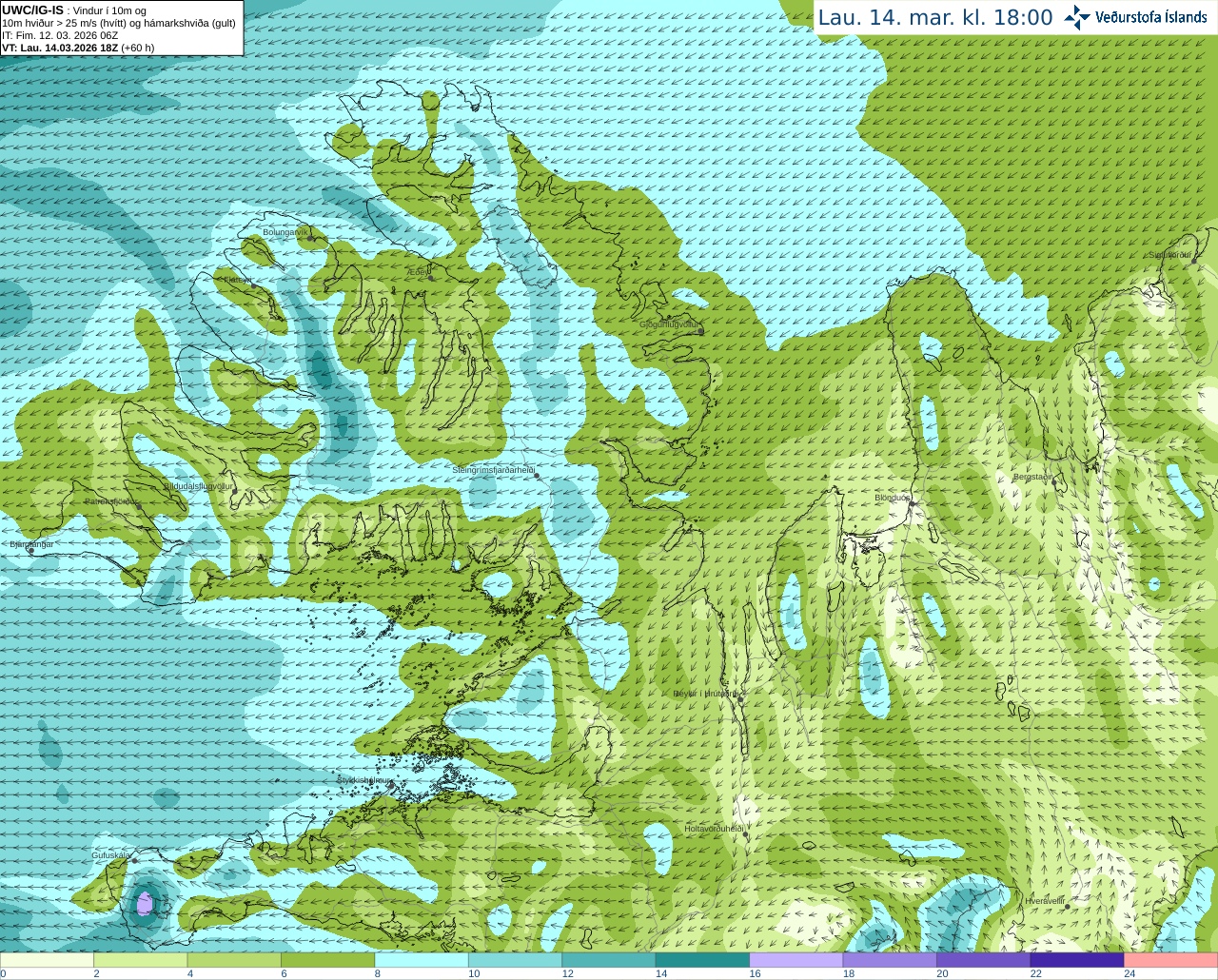Click the Patreksfjörður station label

coord(111,500)
